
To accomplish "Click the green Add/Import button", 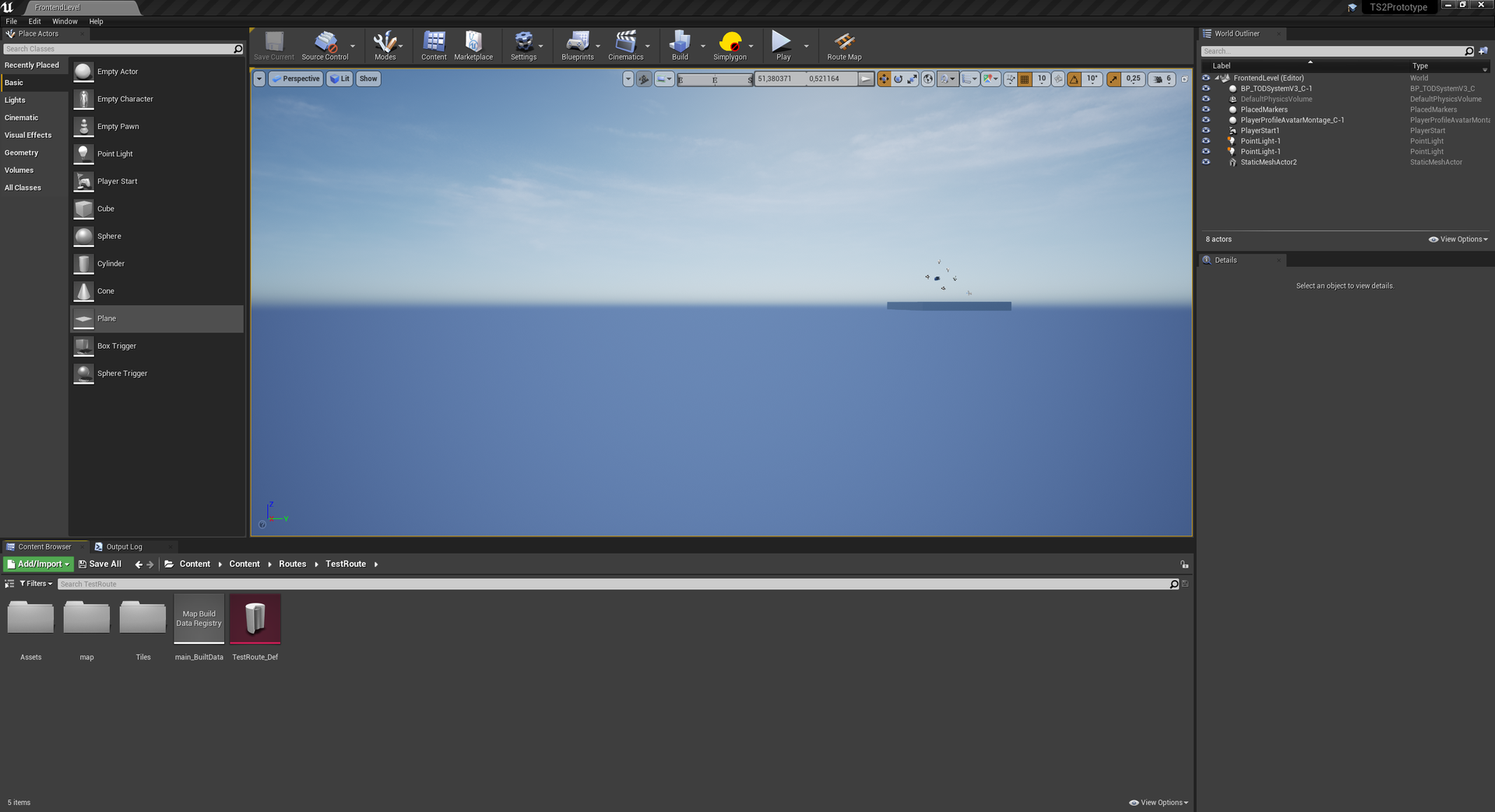I will pyautogui.click(x=38, y=564).
